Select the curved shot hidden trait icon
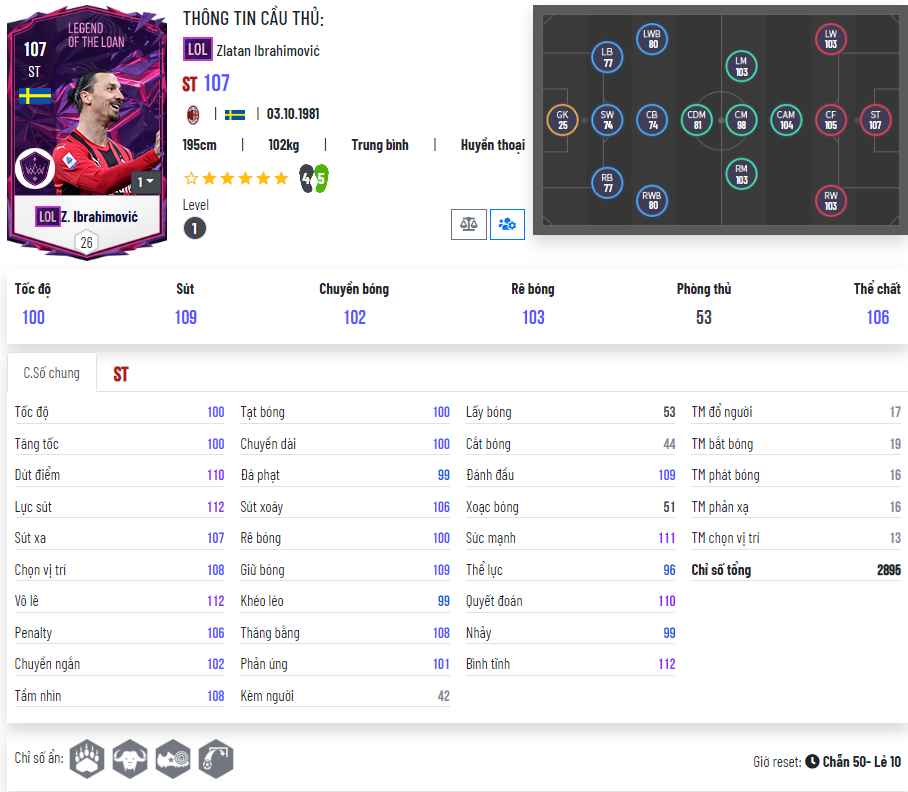Viewport: 908px width, 792px height. pyautogui.click(x=215, y=758)
